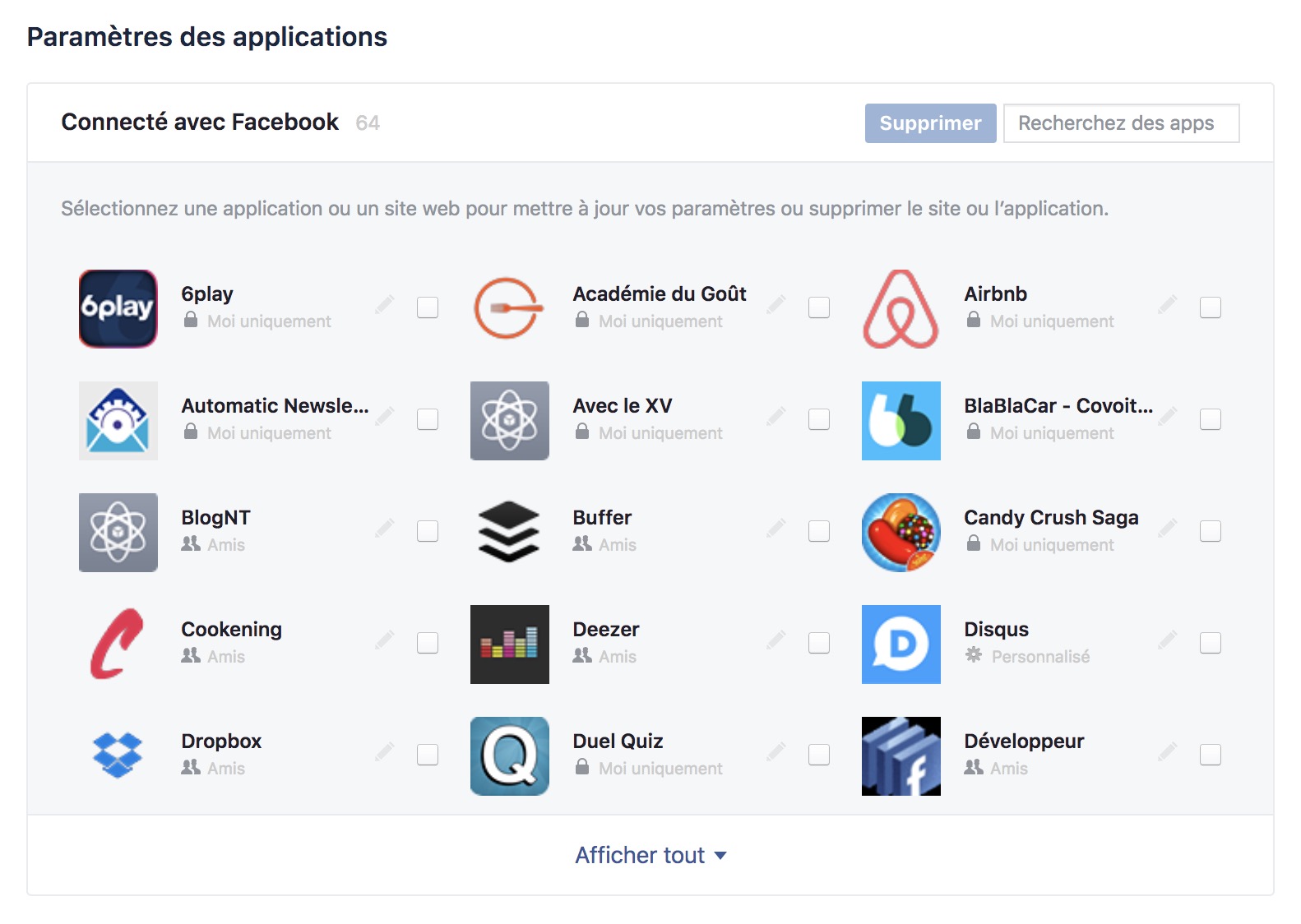Open the Buffer stacked layers icon

tap(510, 532)
